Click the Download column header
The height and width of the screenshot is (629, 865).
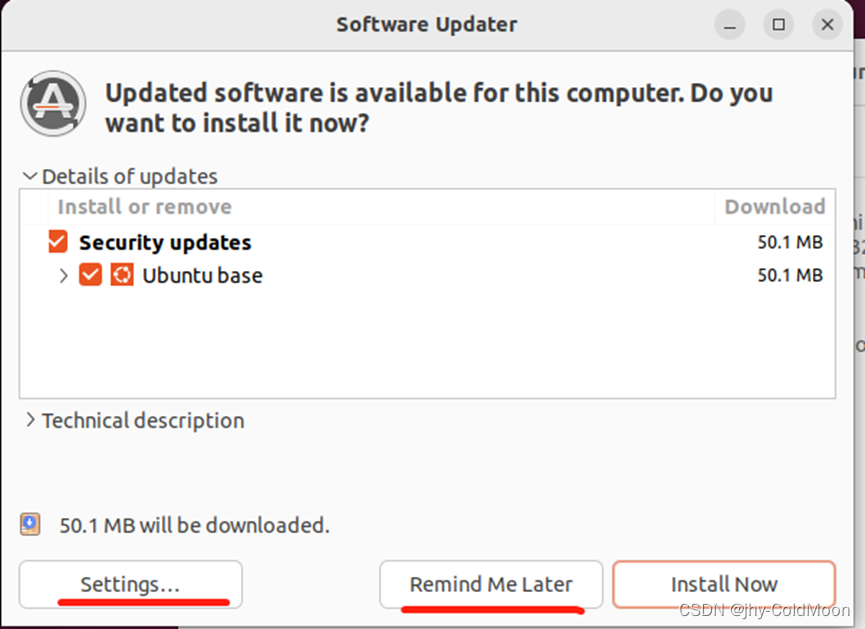(x=774, y=206)
